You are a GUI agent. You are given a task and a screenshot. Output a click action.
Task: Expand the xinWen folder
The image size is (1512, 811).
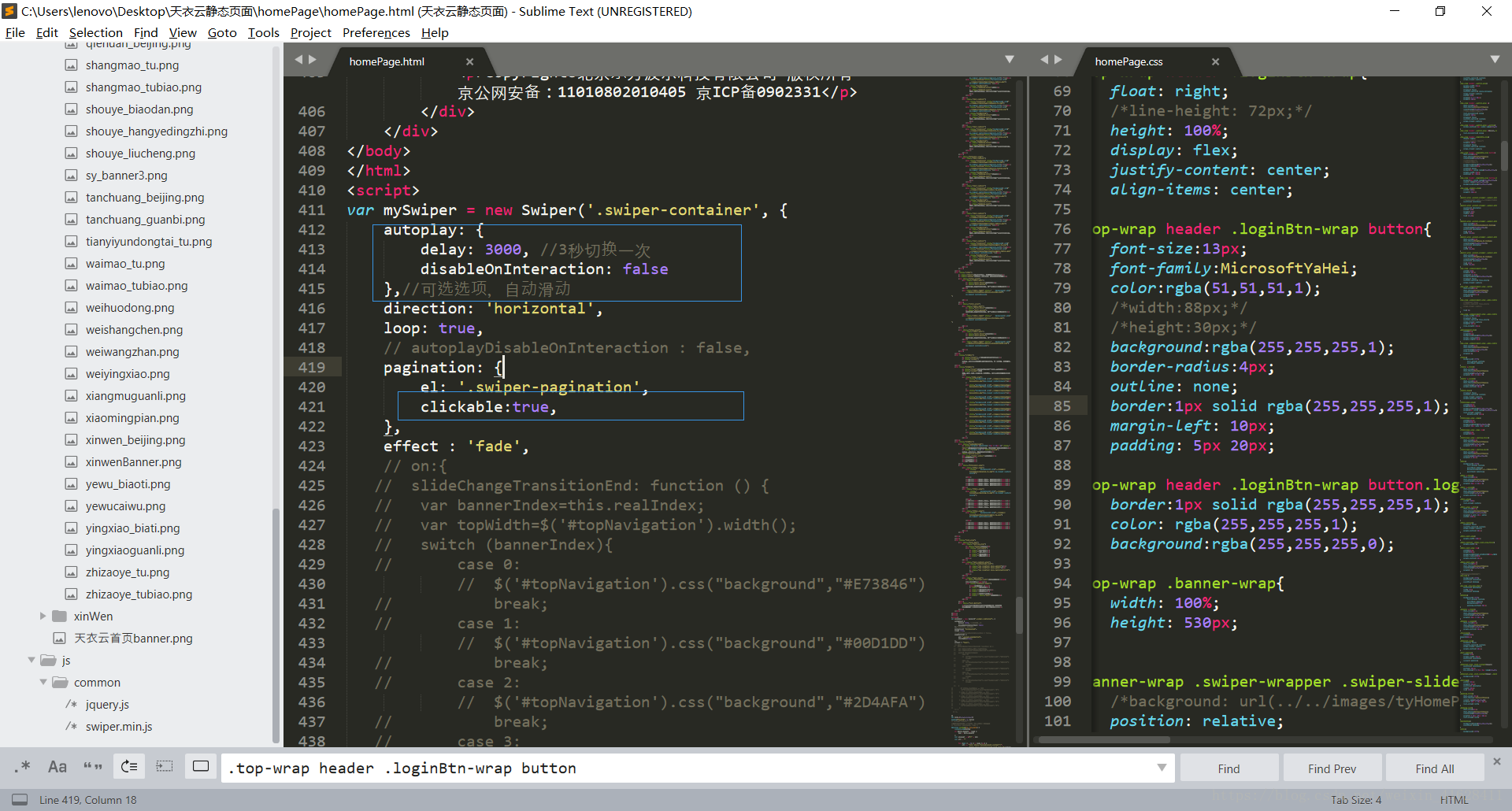point(43,616)
